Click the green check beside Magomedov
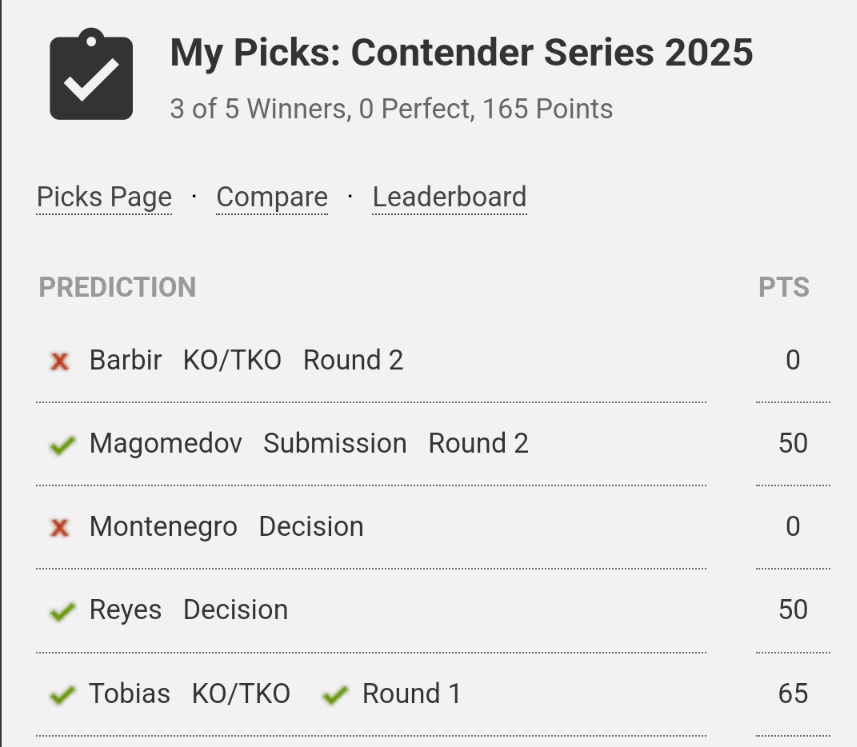The image size is (857, 747). [x=62, y=445]
